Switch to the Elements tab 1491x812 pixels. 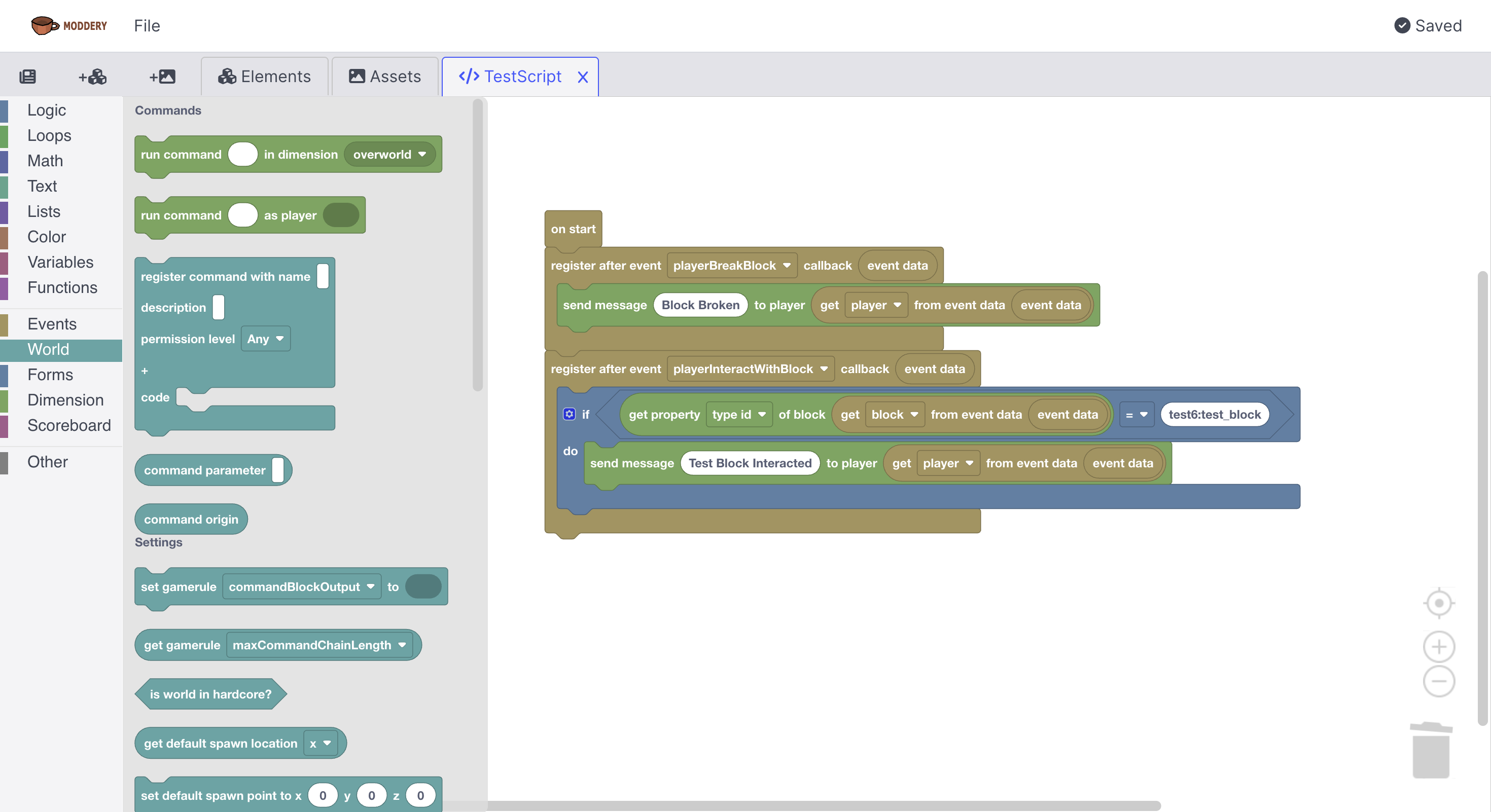coord(265,77)
